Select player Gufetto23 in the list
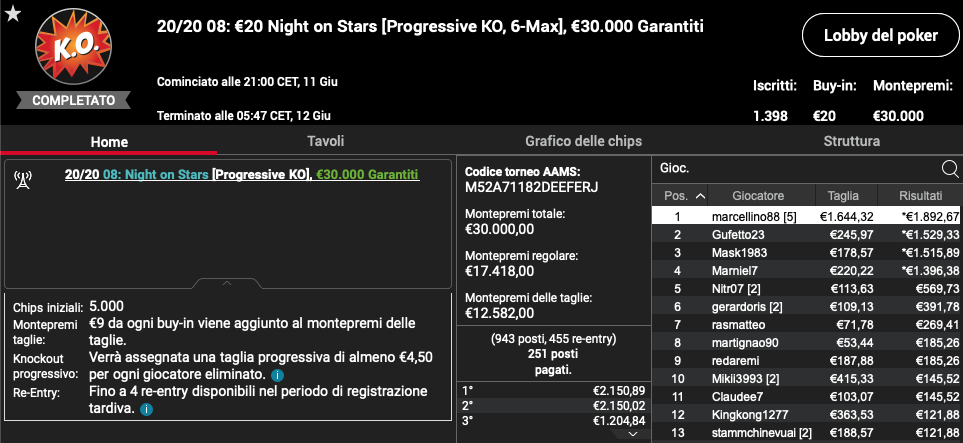 806,235
